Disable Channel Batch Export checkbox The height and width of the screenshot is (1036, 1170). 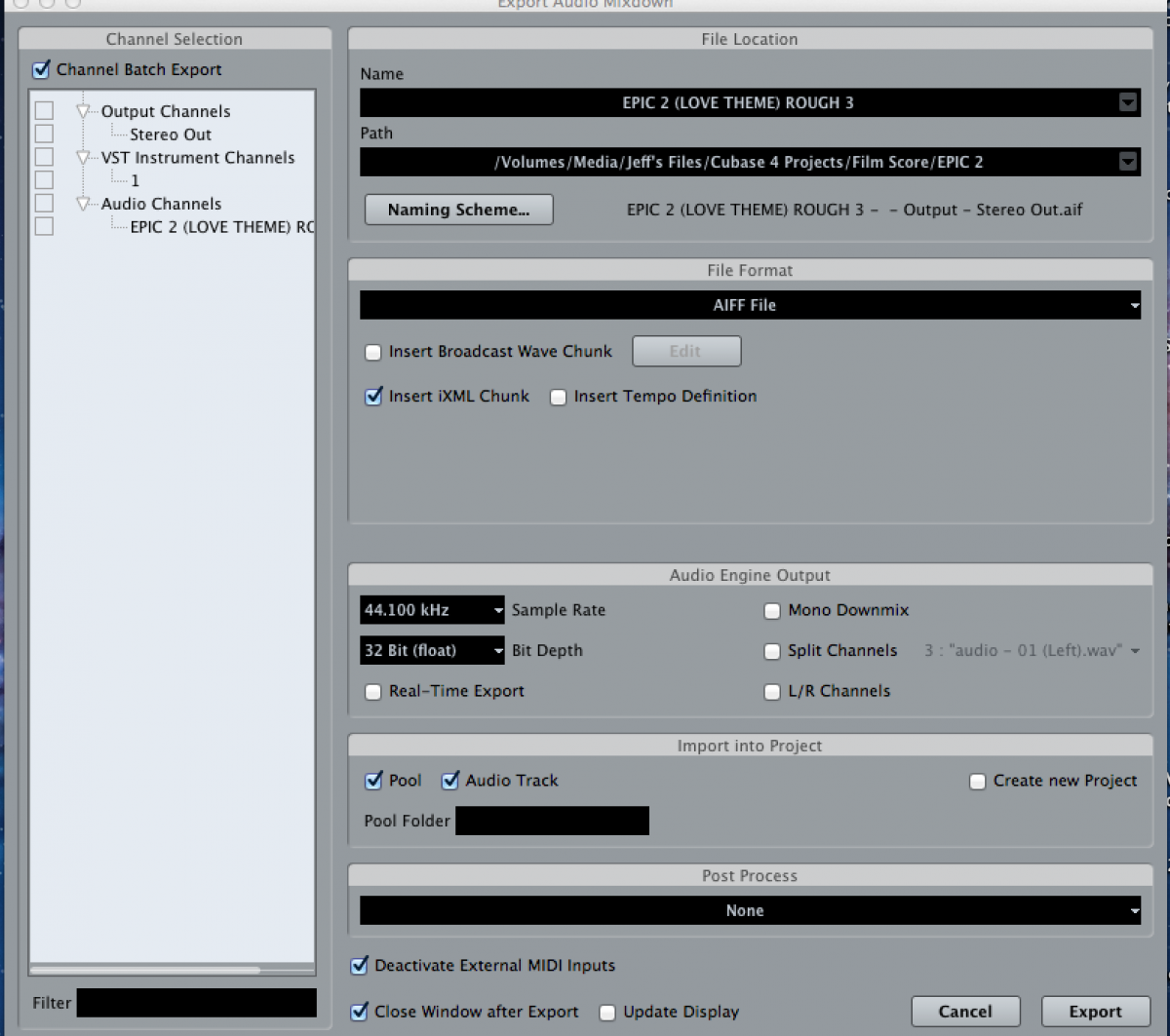click(41, 69)
